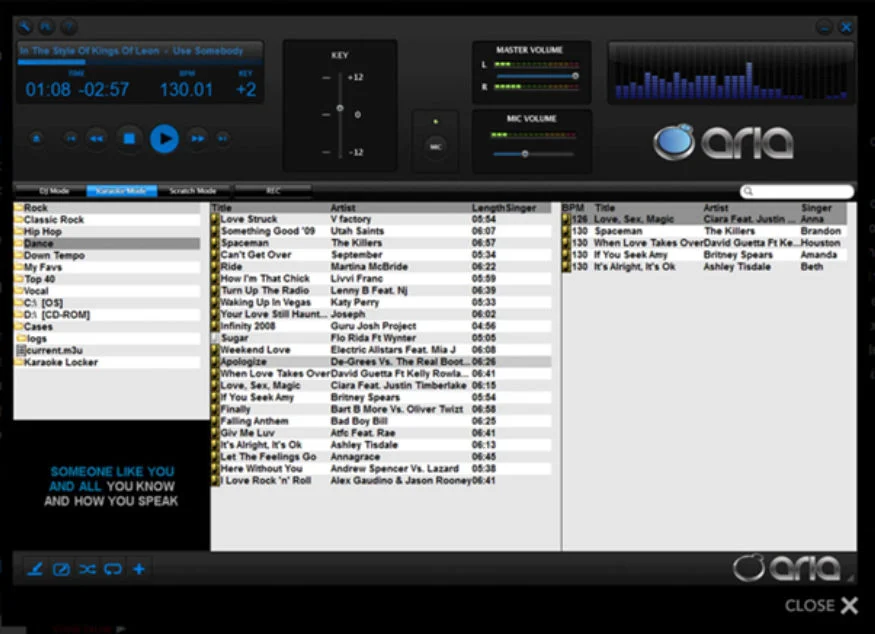Open the C:\ [OS] drive entry
This screenshot has height=634, width=875.
[x=44, y=302]
